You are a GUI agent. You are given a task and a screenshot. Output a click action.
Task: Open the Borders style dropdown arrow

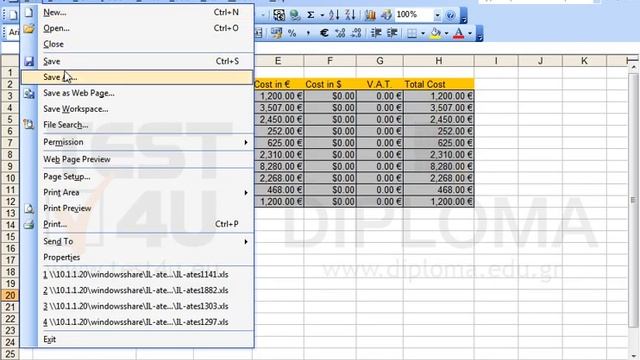click(423, 33)
